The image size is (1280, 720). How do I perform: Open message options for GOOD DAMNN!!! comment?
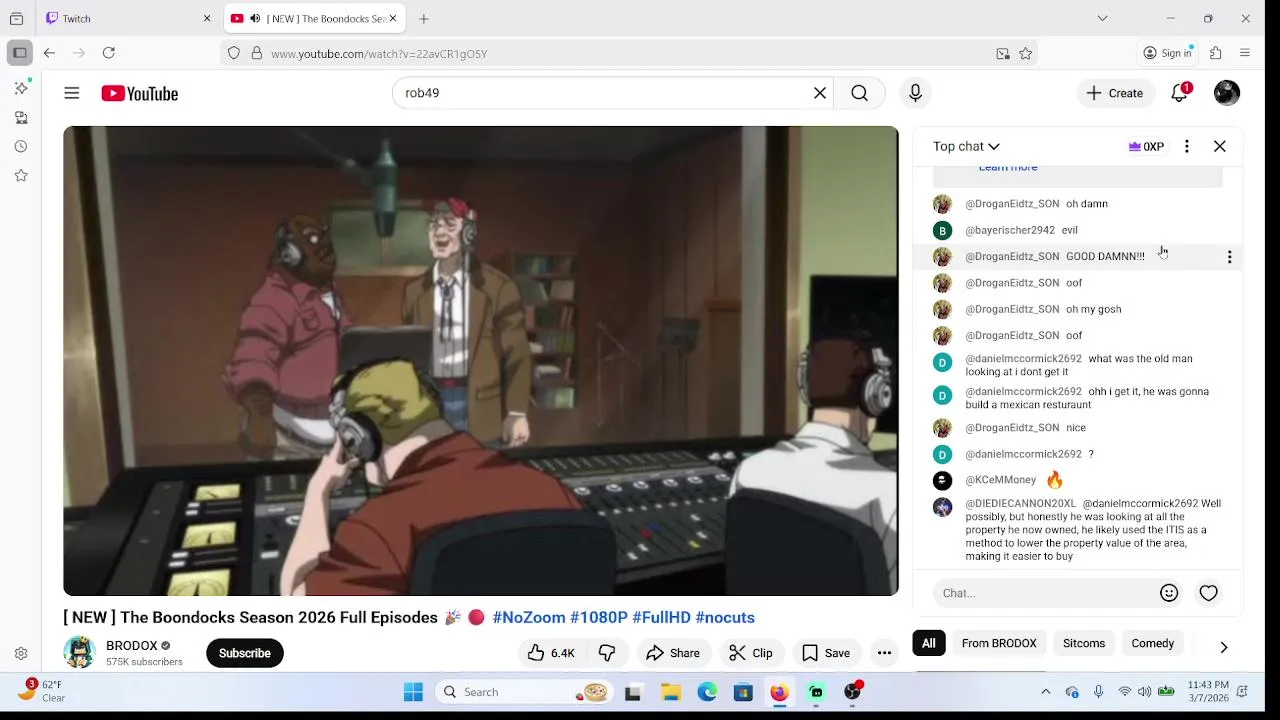point(1229,257)
